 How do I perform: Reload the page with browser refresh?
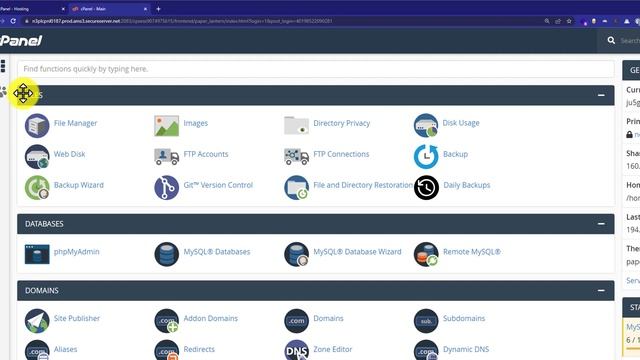[13, 21]
